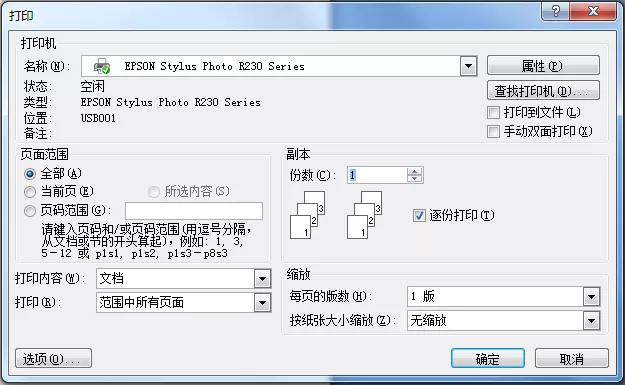
Task: Click 查找打印机 button
Action: (x=543, y=91)
